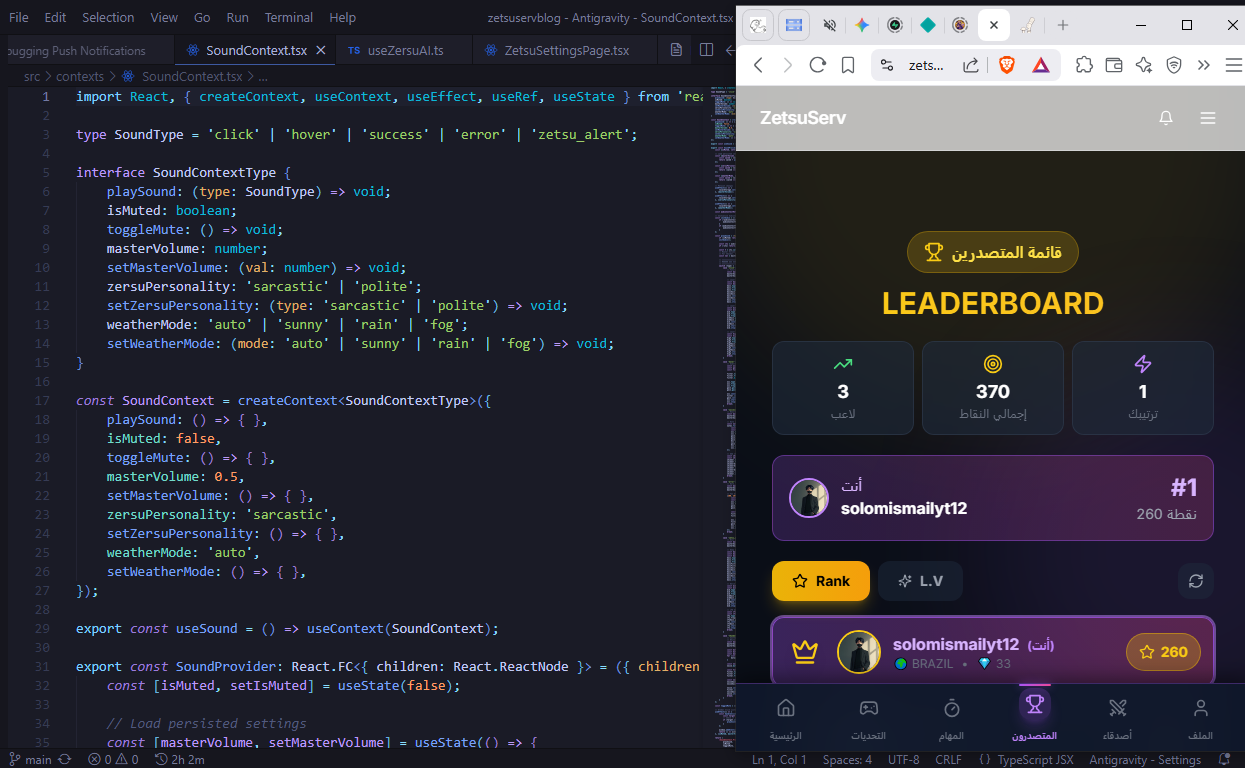Unmute the muted browser tab
1245x768 pixels.
[x=829, y=25]
